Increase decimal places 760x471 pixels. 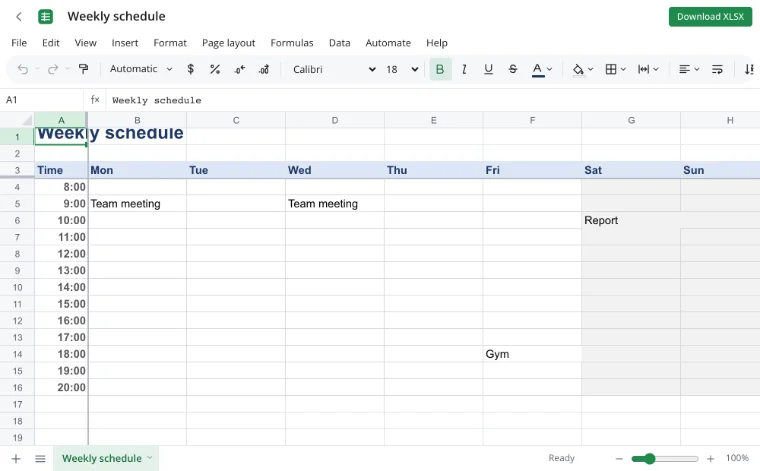(x=264, y=69)
